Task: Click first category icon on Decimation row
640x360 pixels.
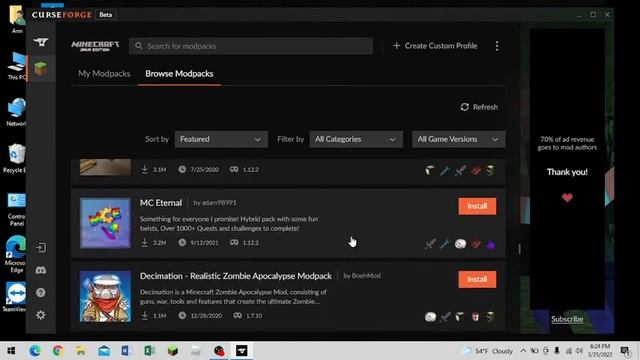Action: click(x=430, y=317)
